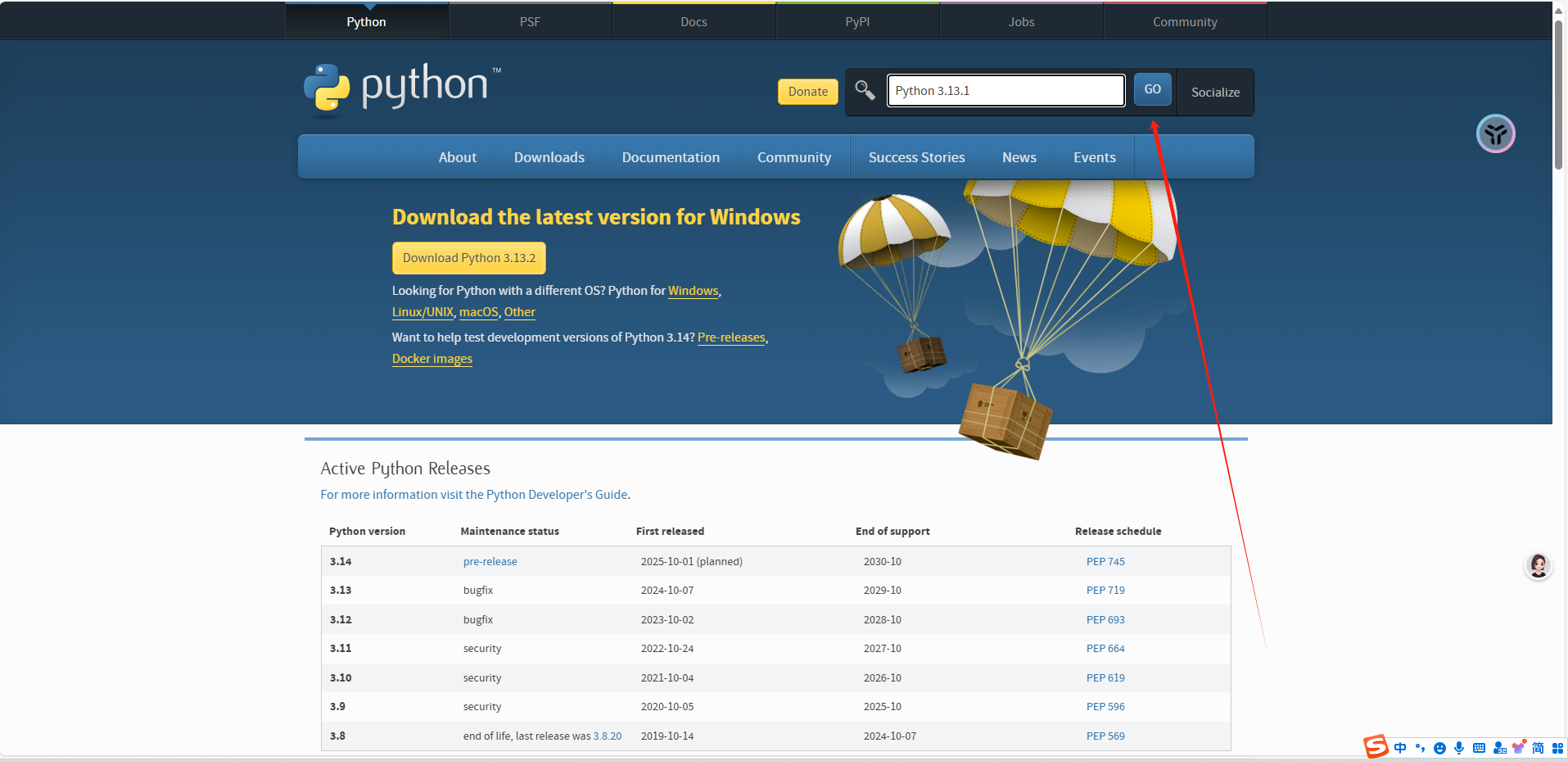This screenshot has width=1568, height=761.
Task: Follow the Windows OS link
Action: tap(693, 291)
